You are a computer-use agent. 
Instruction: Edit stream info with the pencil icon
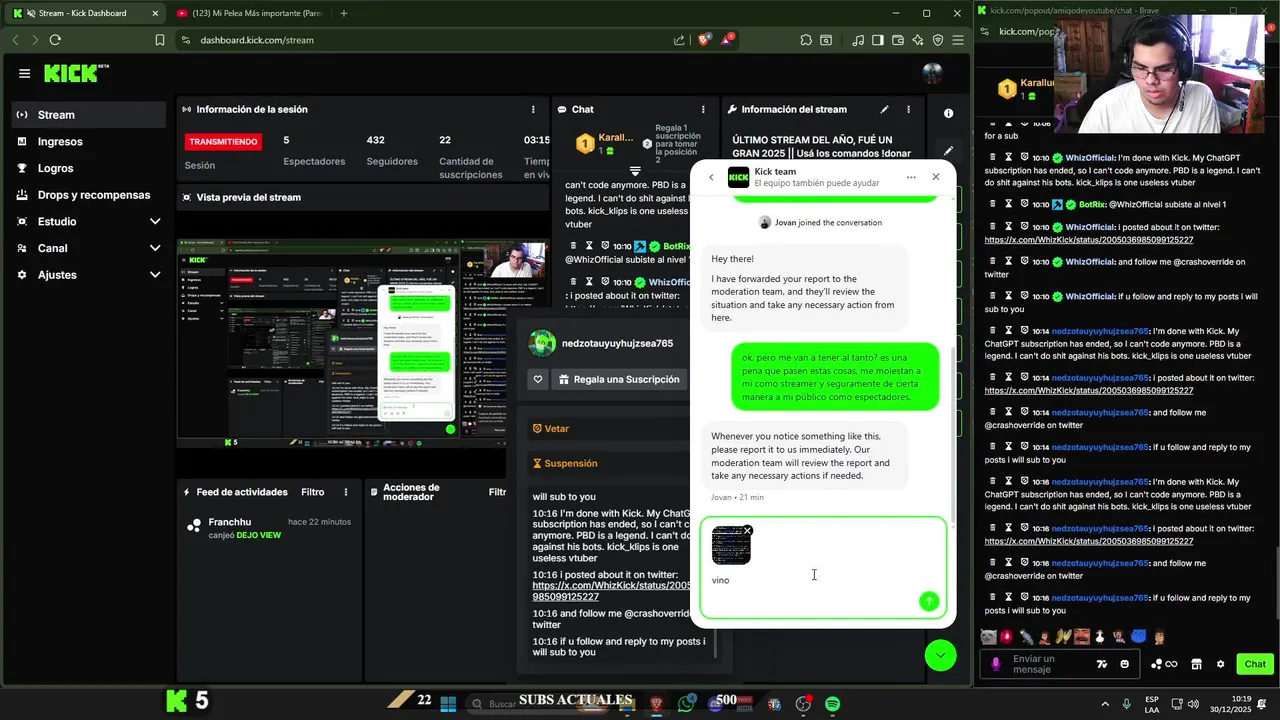tap(884, 109)
